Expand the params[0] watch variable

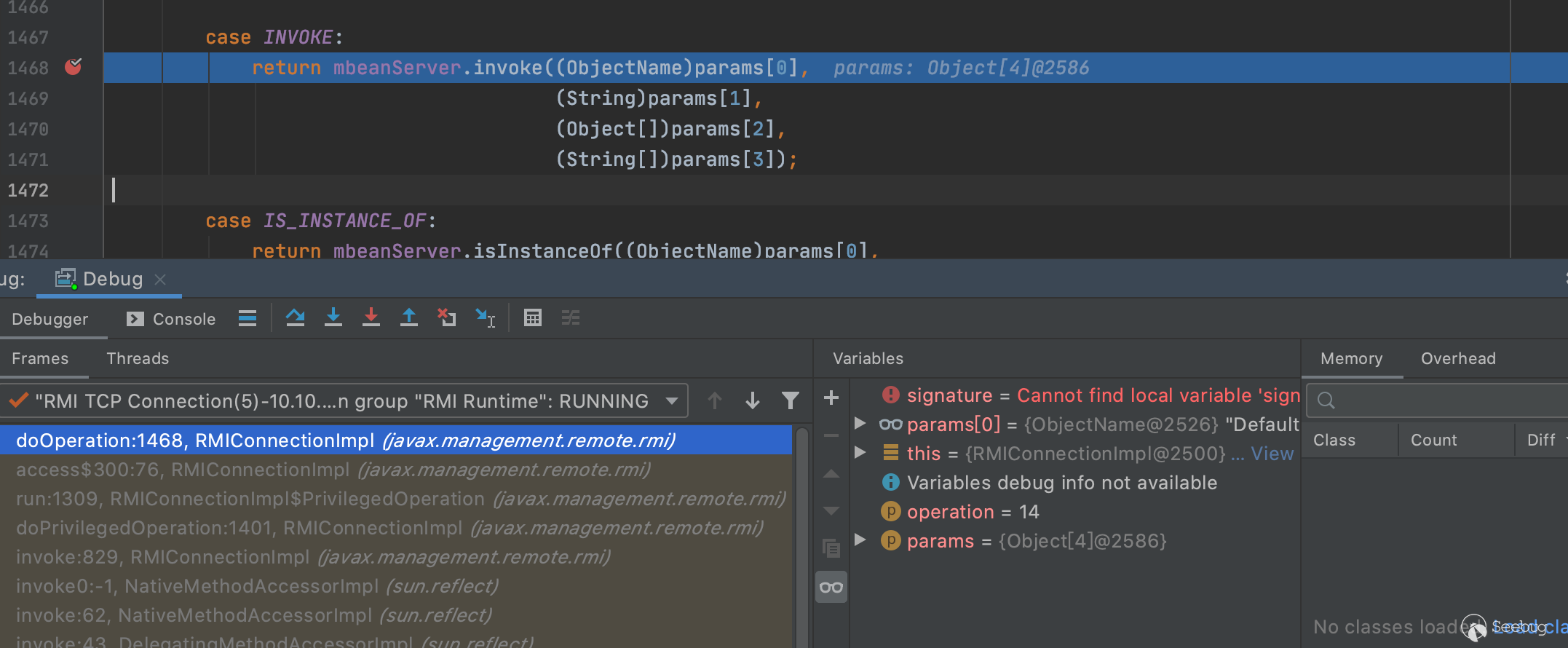(x=860, y=424)
